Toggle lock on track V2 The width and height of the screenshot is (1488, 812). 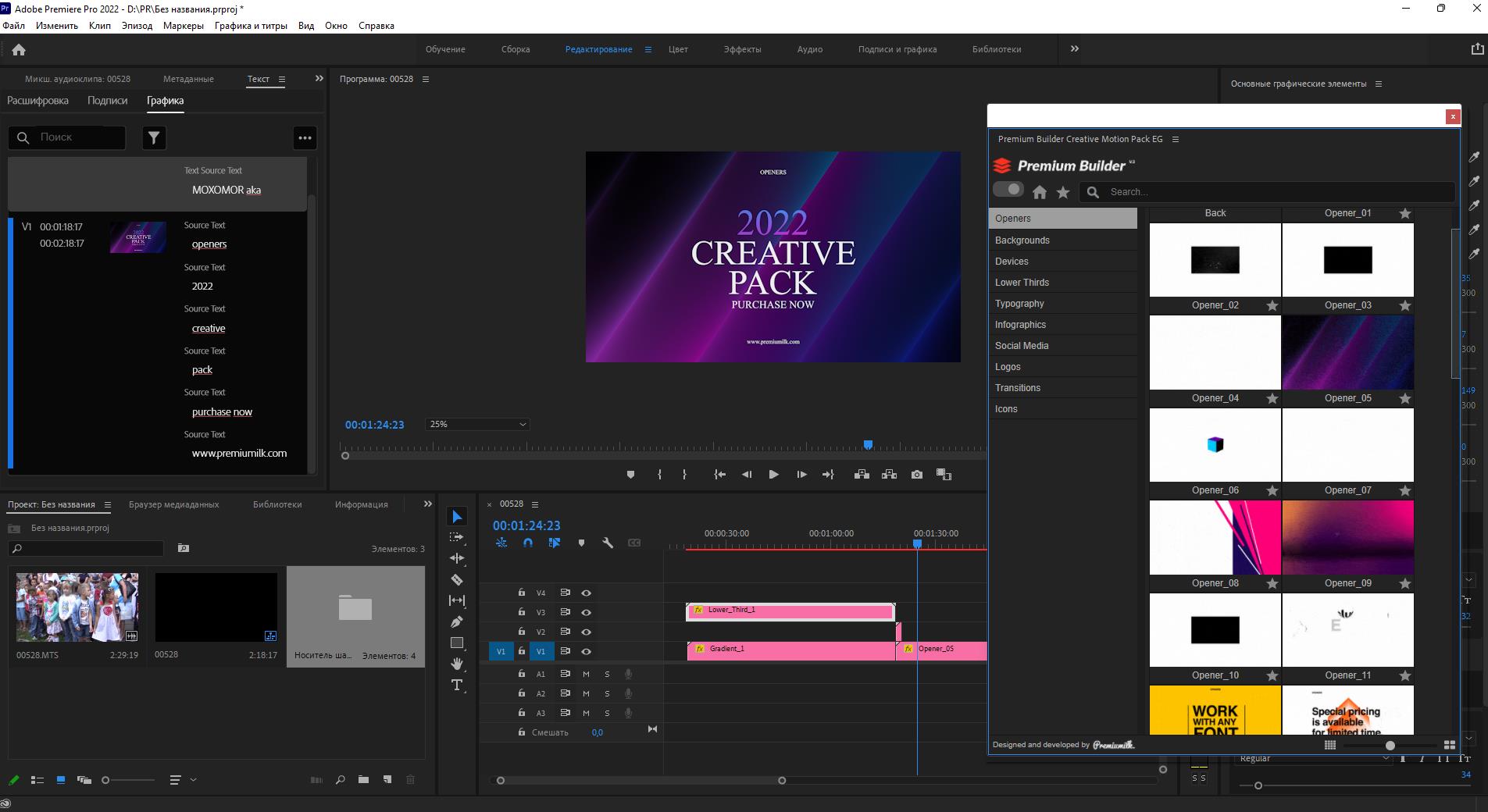521,632
